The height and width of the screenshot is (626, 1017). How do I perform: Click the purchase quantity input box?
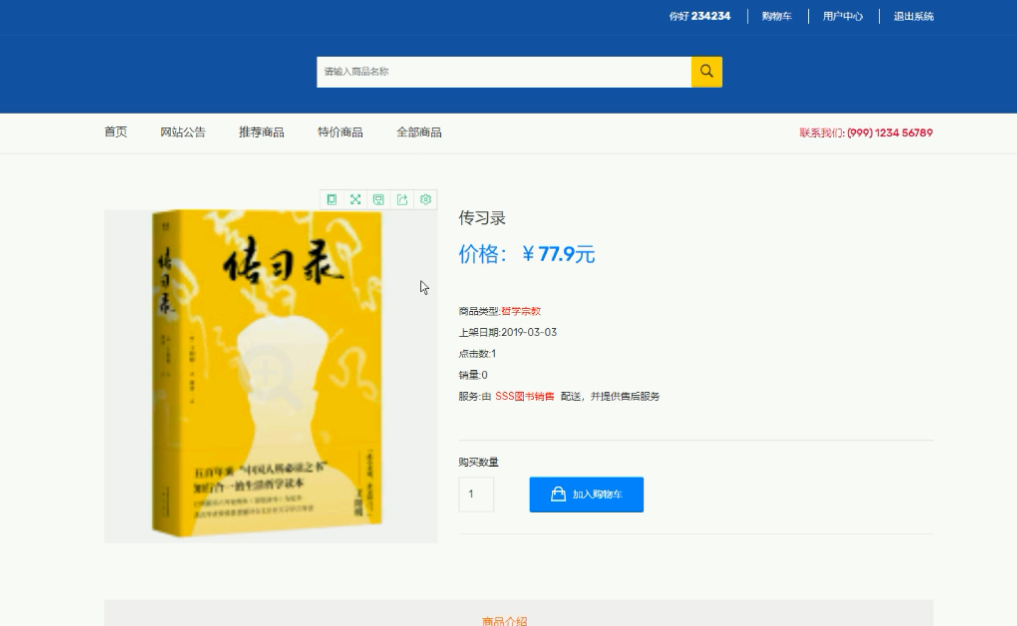476,494
